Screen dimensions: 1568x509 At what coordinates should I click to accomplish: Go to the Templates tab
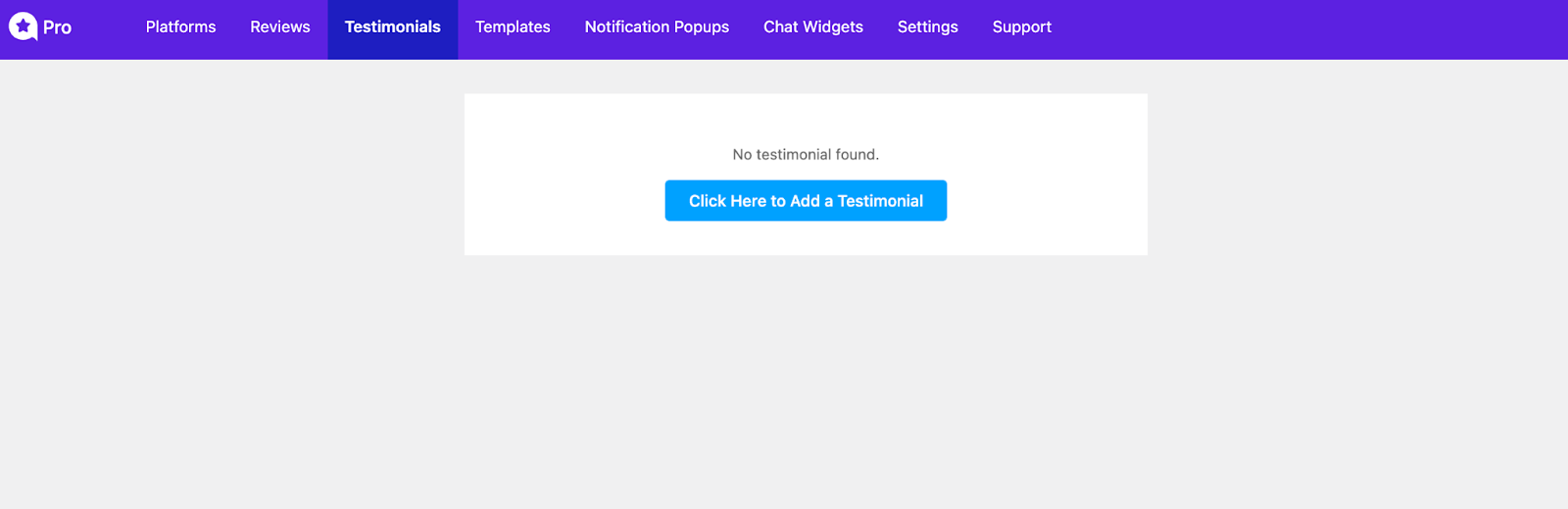(513, 27)
